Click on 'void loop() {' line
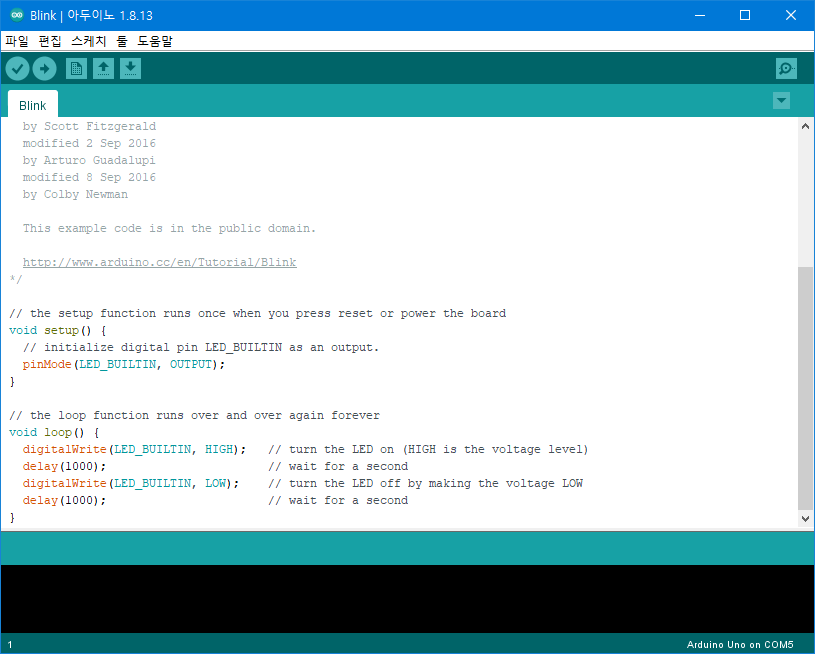 54,432
